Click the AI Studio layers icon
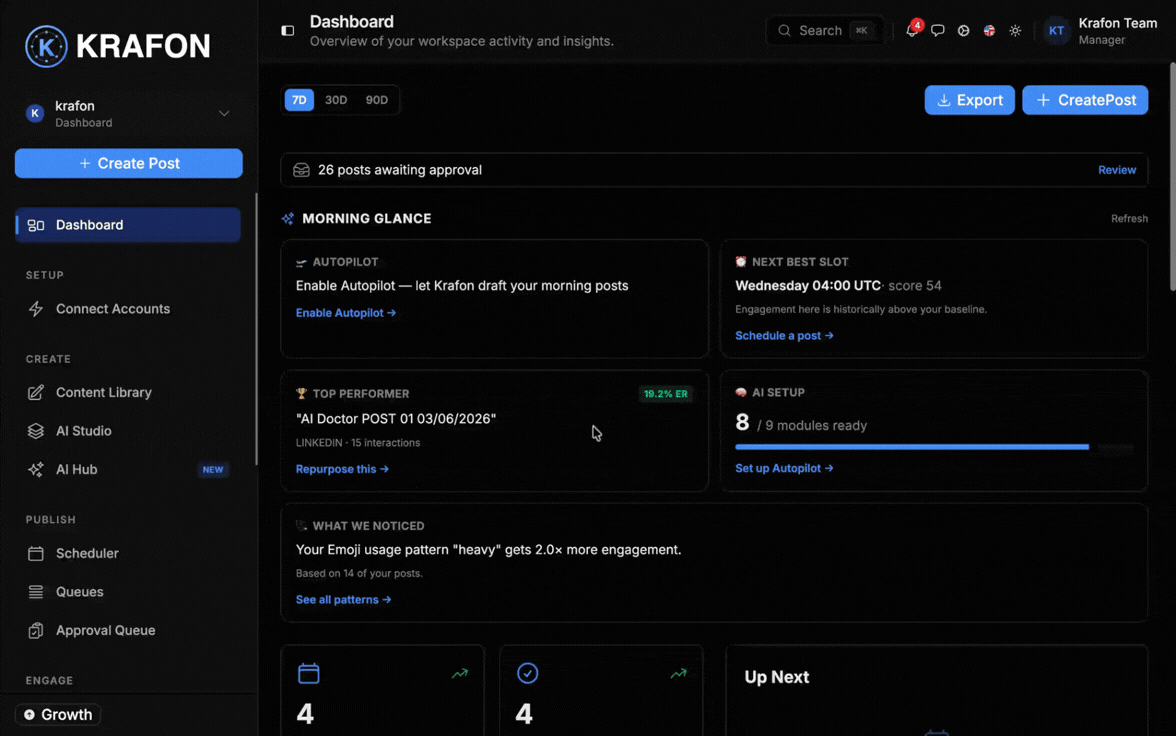The height and width of the screenshot is (736, 1176). tap(35, 431)
